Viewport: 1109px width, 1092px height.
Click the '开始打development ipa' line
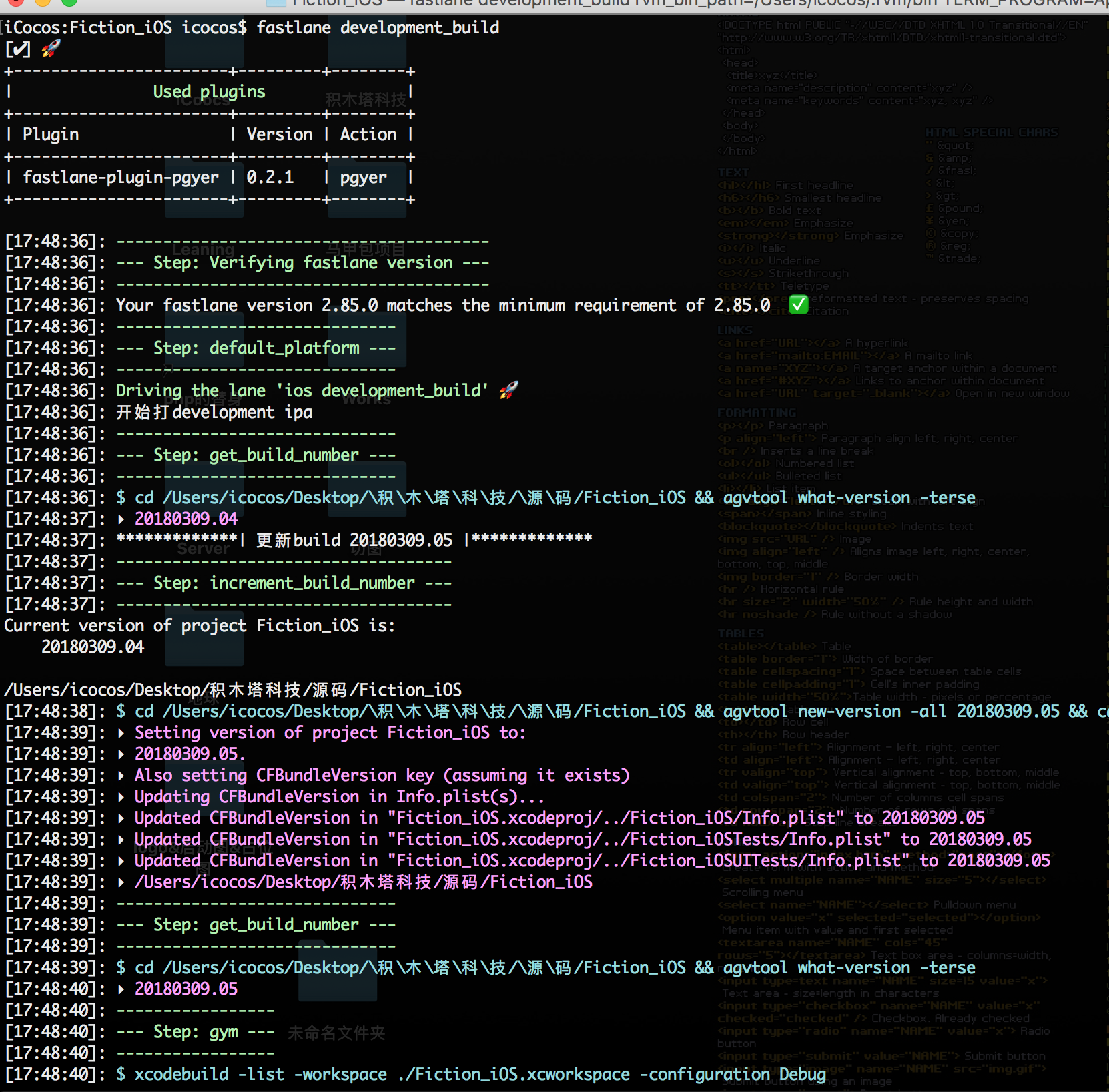[214, 413]
